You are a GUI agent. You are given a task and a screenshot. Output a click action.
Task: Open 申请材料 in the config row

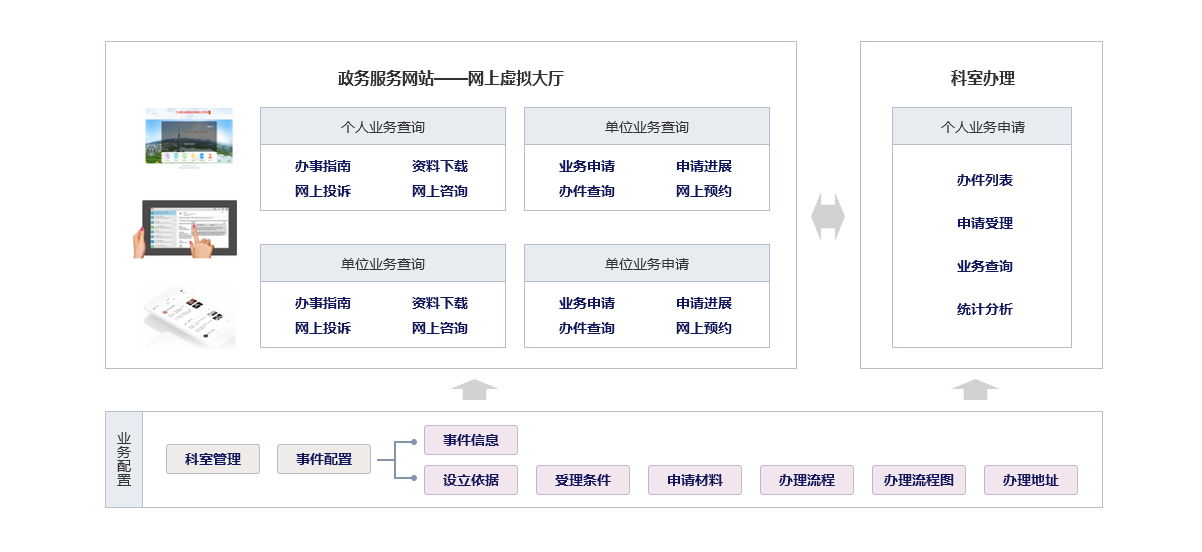coord(694,480)
